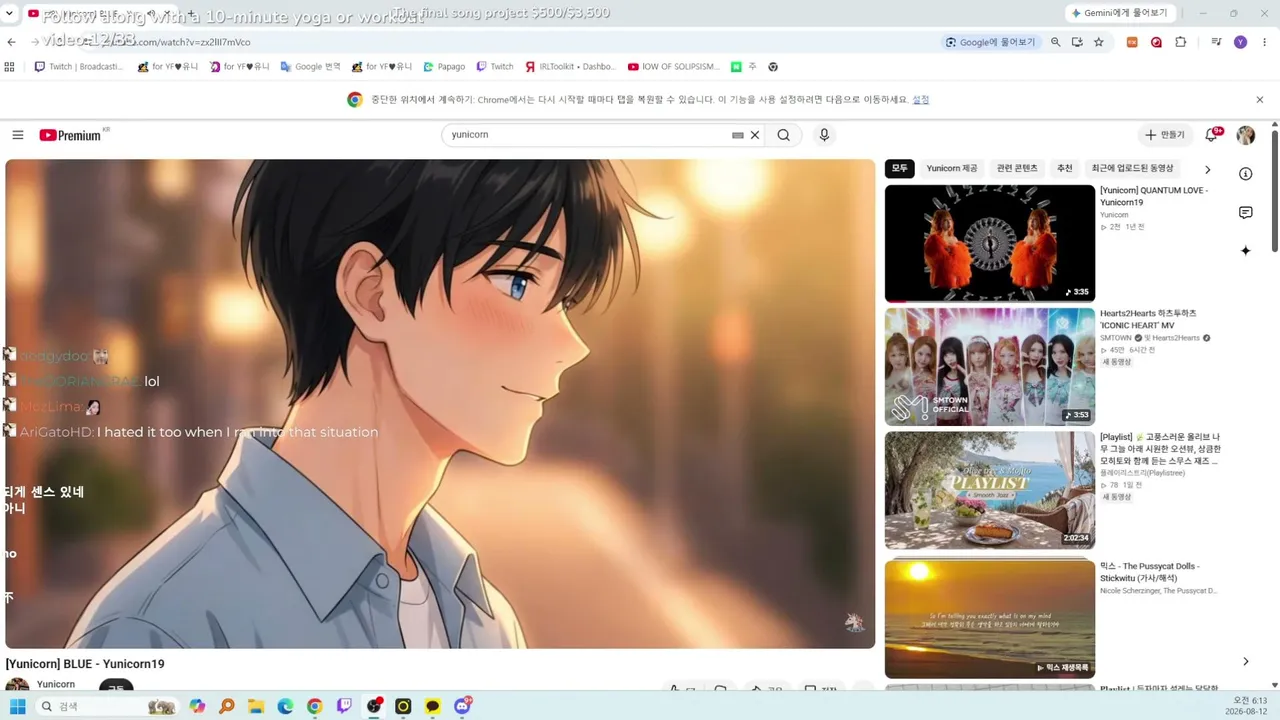The width and height of the screenshot is (1280, 720).
Task: Open the sparkle Ask AI icon
Action: [1246, 251]
